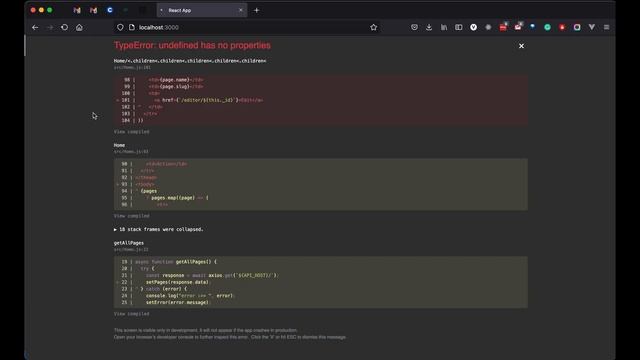
Task: Click the gray gear-like extension icon
Action: [488, 27]
